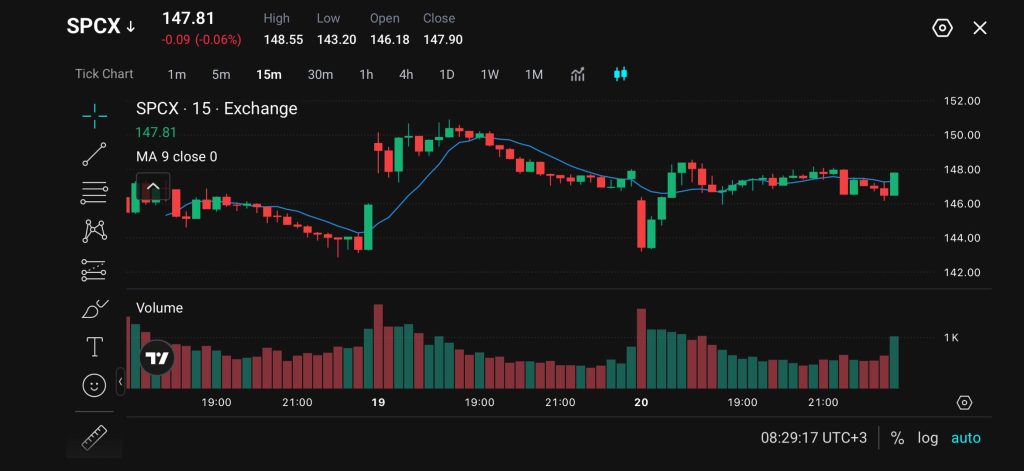Click the 142.00 price axis label
Viewport: 1024px width, 471px height.
pos(962,272)
